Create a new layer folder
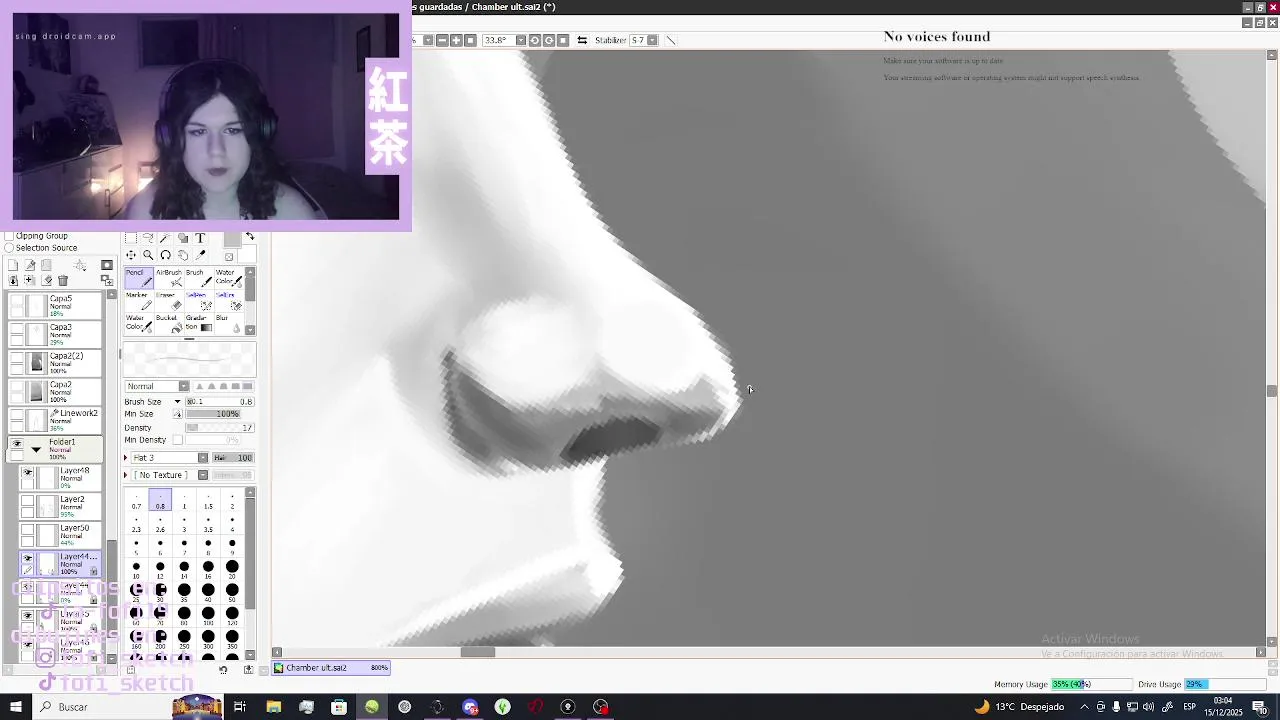This screenshot has height=720, width=1280. pyautogui.click(x=46, y=265)
